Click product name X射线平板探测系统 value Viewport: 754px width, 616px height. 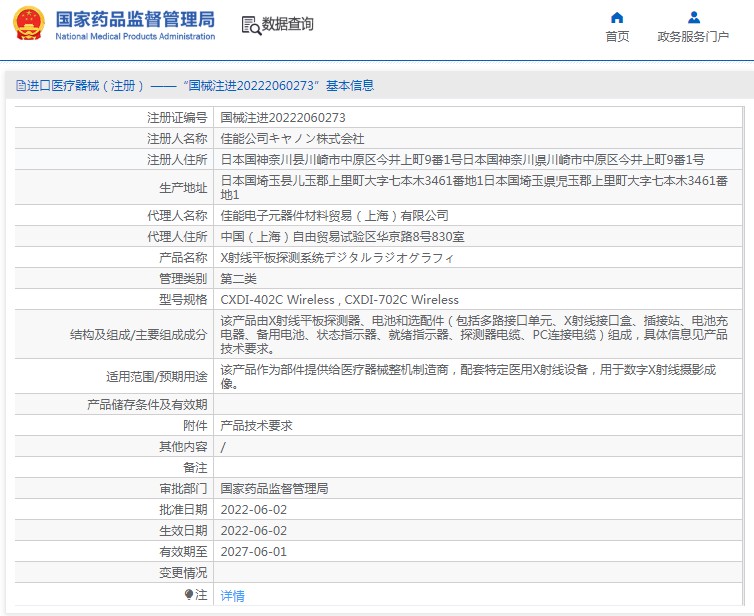(337, 258)
